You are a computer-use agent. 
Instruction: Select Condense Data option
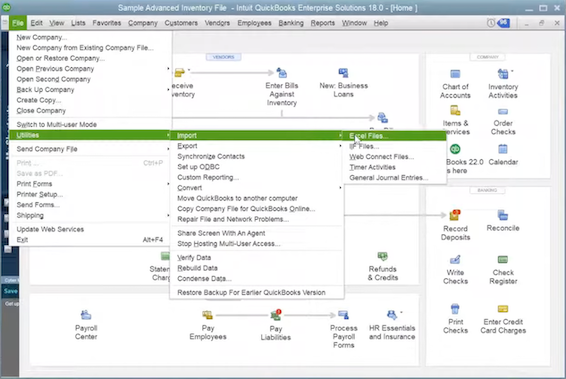tap(257, 279)
